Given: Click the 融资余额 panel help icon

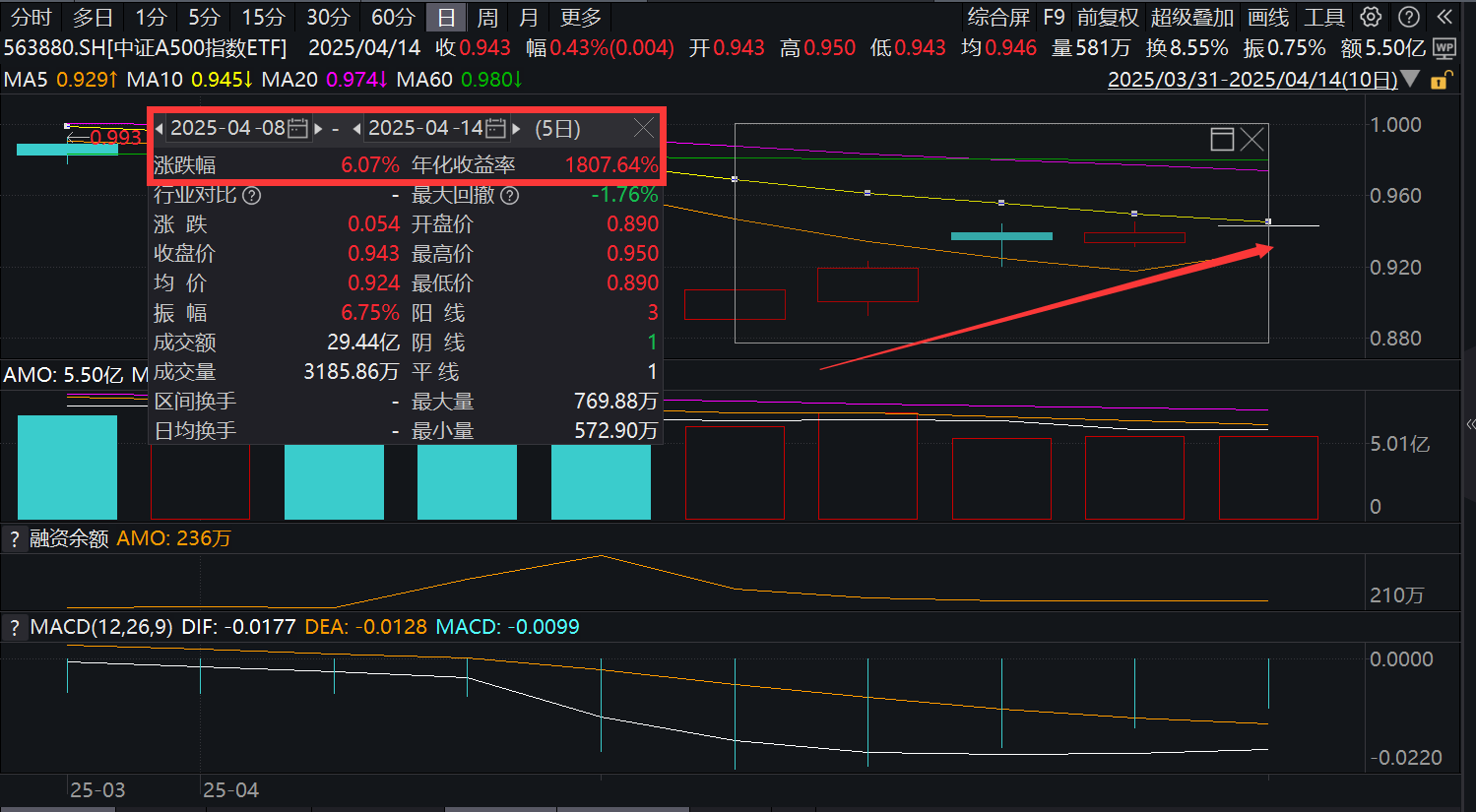Looking at the screenshot, I should (14, 538).
